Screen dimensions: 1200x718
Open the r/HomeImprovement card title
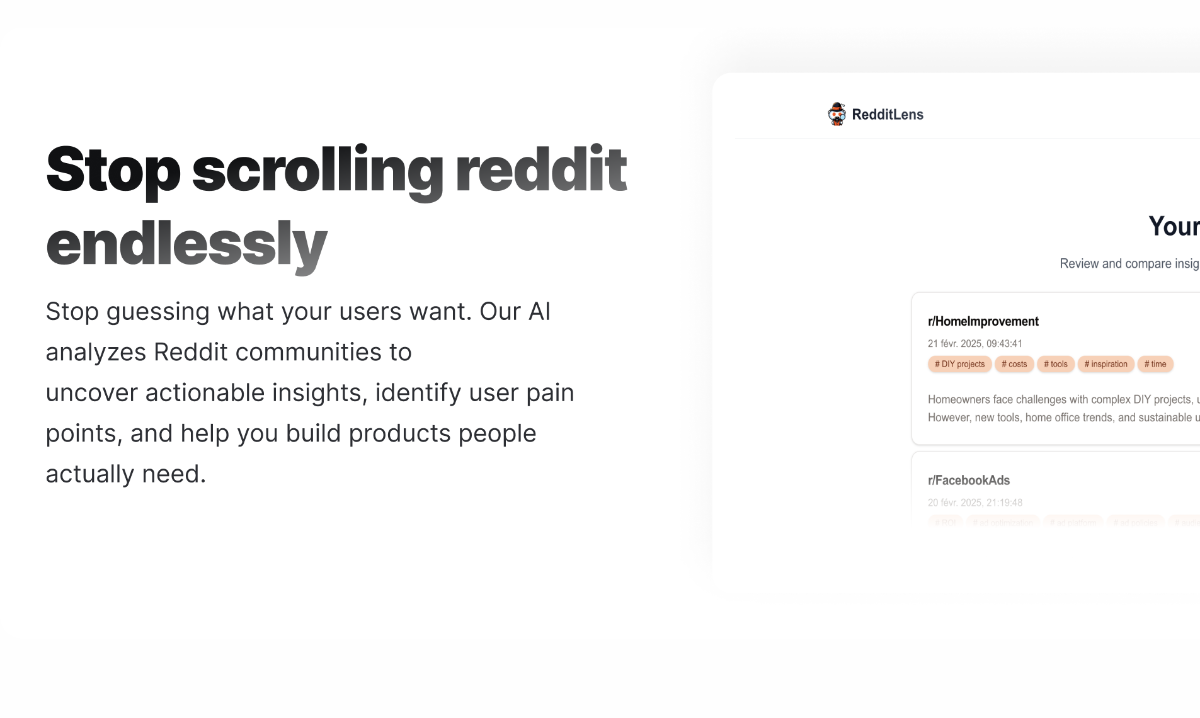pos(983,321)
